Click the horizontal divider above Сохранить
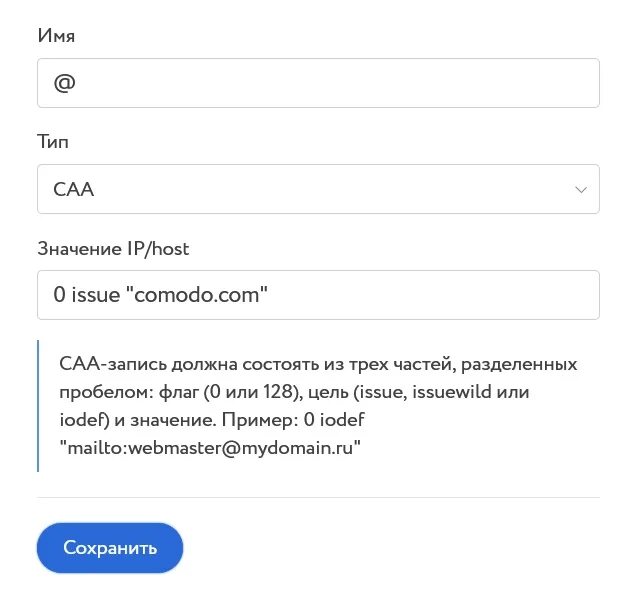This screenshot has height=606, width=640. pyautogui.click(x=318, y=497)
